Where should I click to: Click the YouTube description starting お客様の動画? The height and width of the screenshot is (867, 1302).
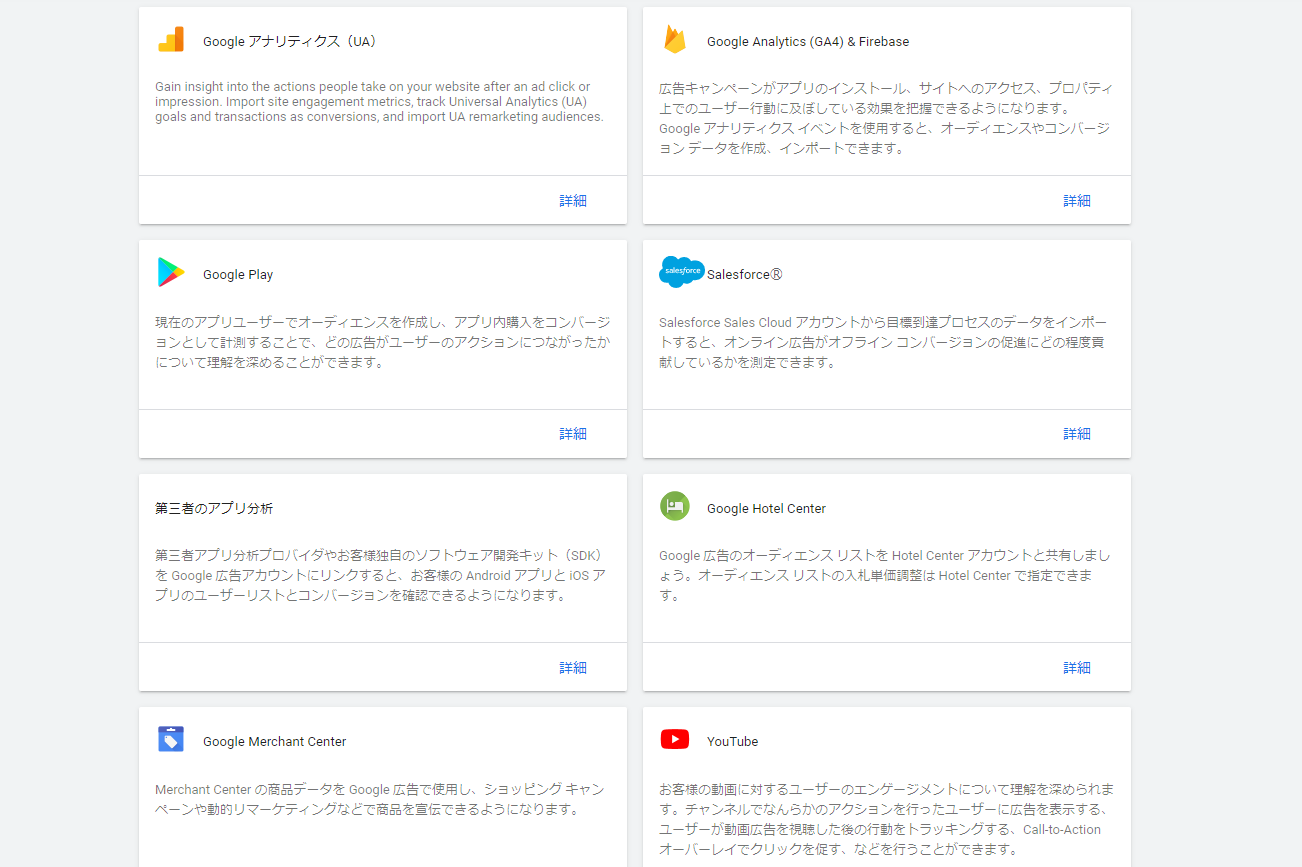point(887,820)
